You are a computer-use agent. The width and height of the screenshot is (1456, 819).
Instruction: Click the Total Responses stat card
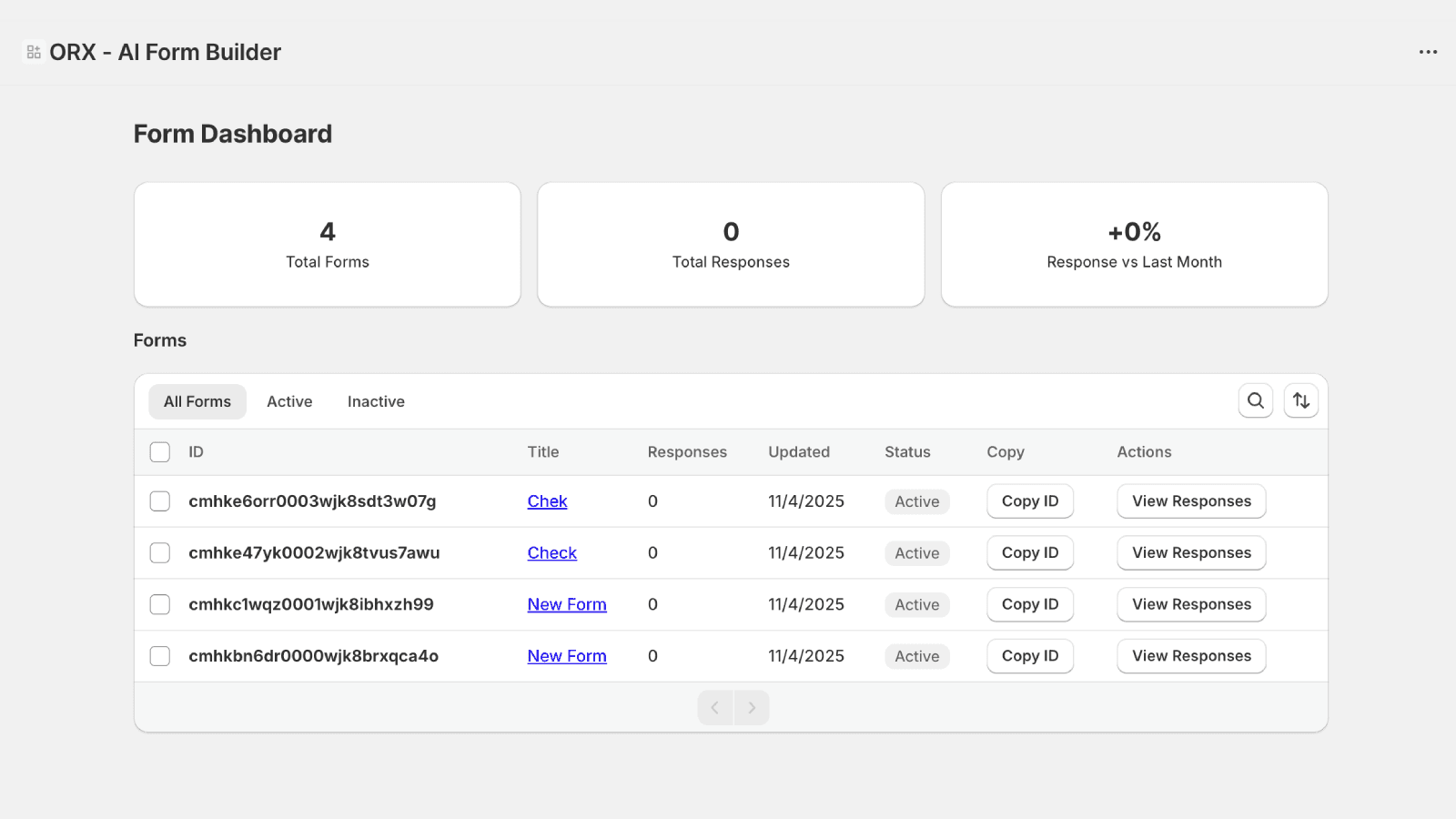[731, 244]
